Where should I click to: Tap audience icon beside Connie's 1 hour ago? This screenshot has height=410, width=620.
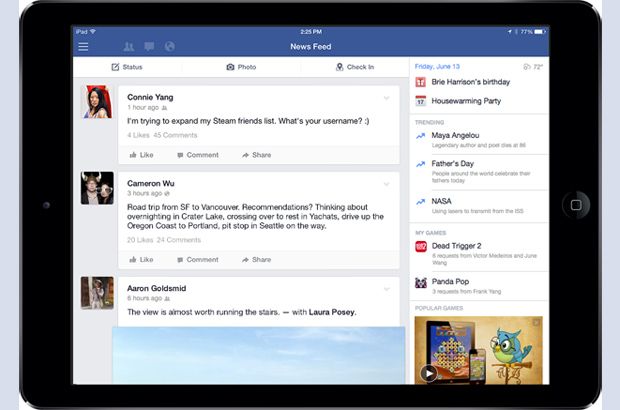(164, 108)
